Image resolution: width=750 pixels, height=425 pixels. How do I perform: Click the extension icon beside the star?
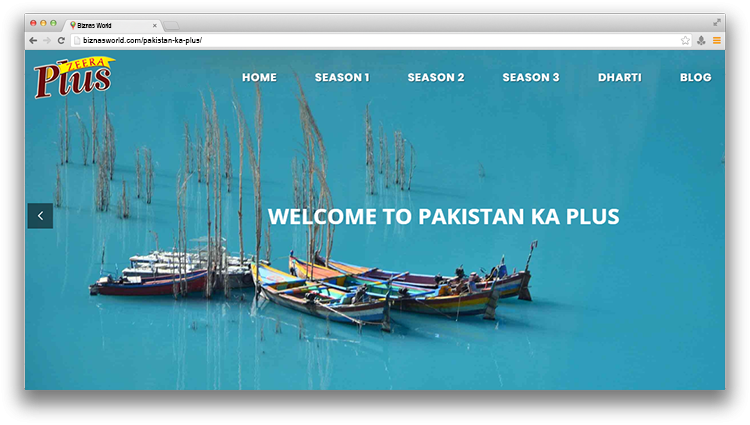tap(701, 40)
